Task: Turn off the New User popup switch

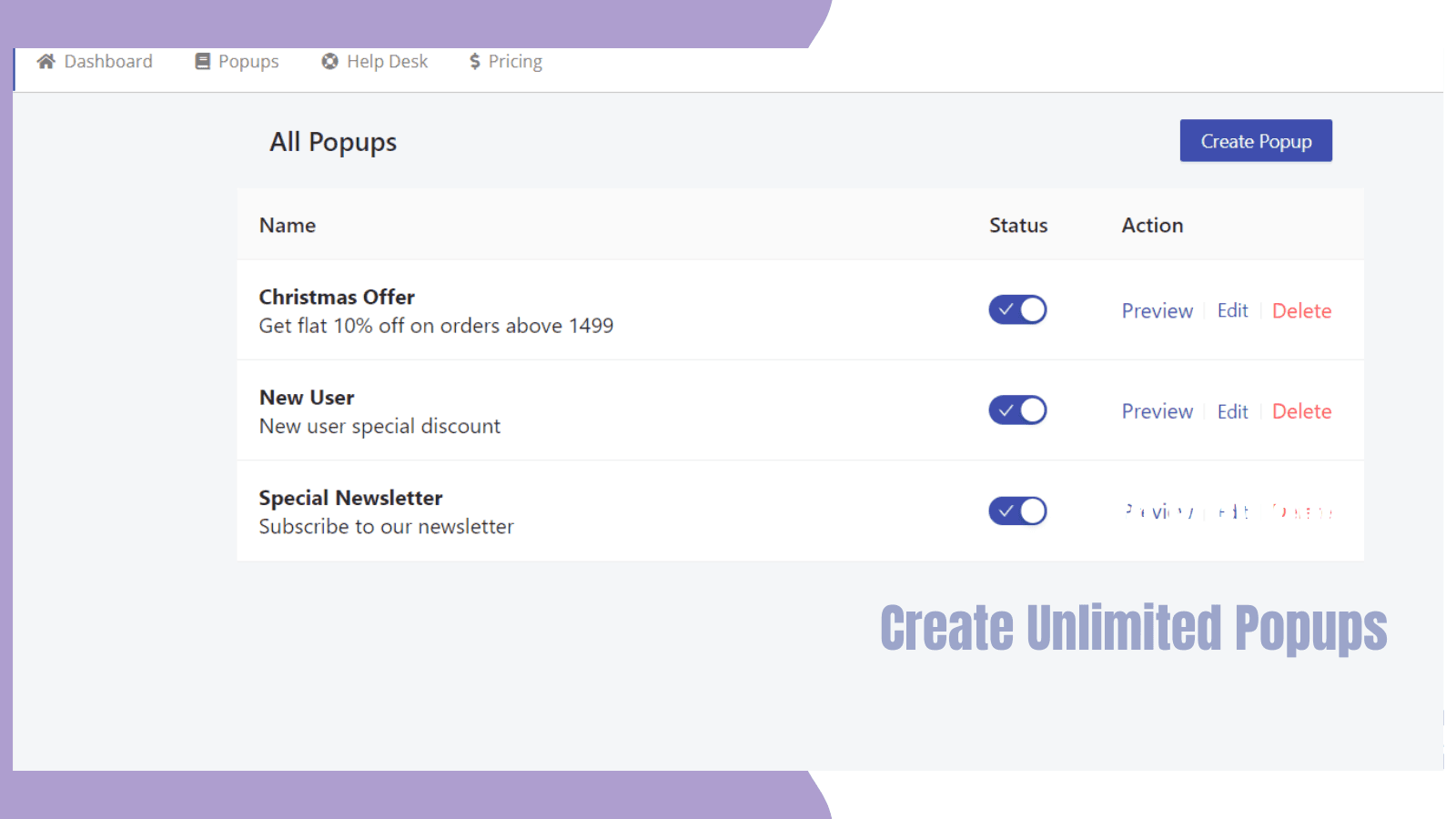Action: pyautogui.click(x=1016, y=409)
